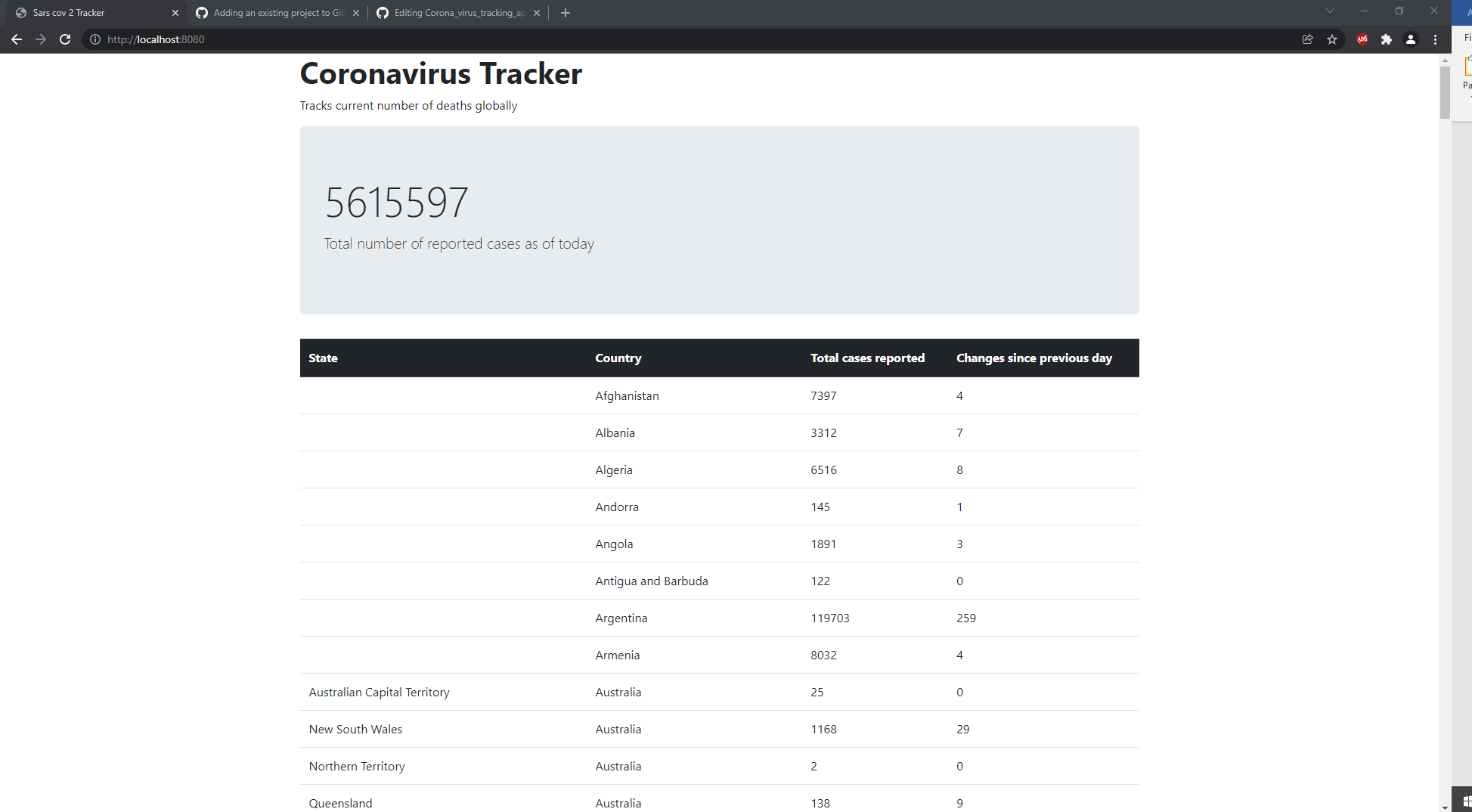
Task: Switch to Editing Corona_virus_tracking tab
Action: 459,13
